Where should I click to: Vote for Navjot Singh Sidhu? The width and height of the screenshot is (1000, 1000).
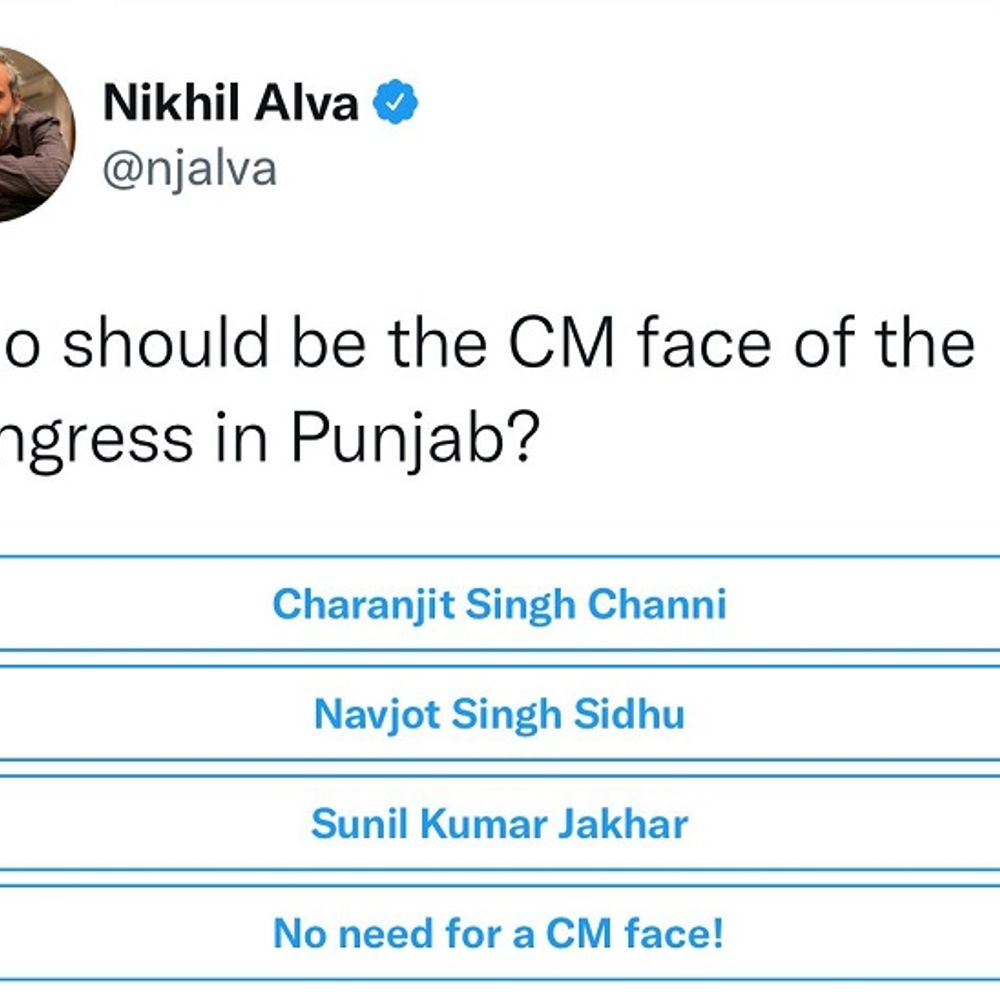499,714
